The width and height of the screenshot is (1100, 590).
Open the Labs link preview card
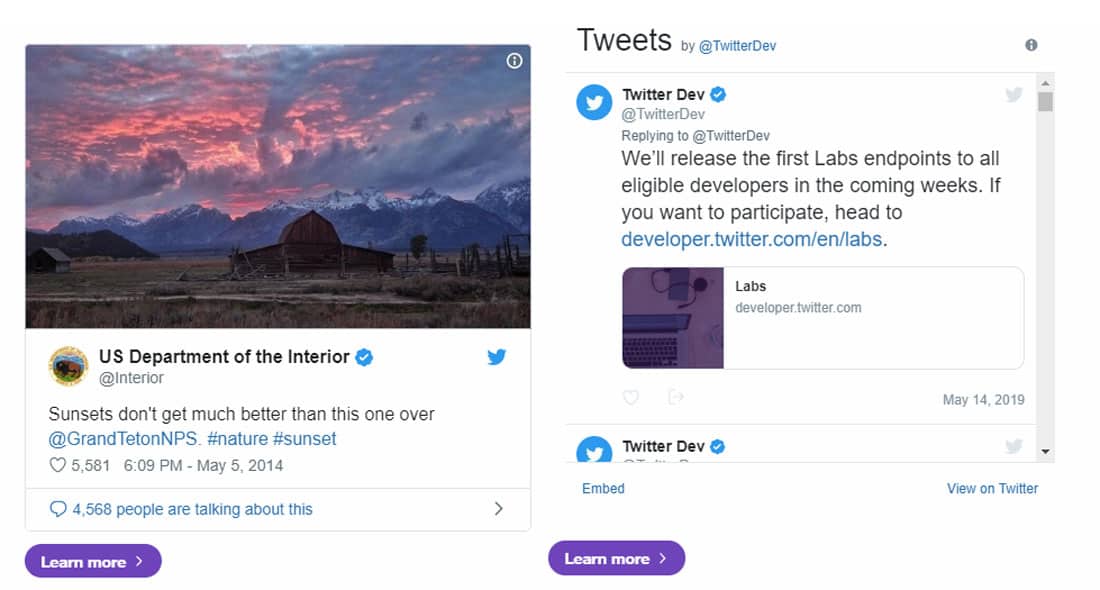tap(823, 318)
